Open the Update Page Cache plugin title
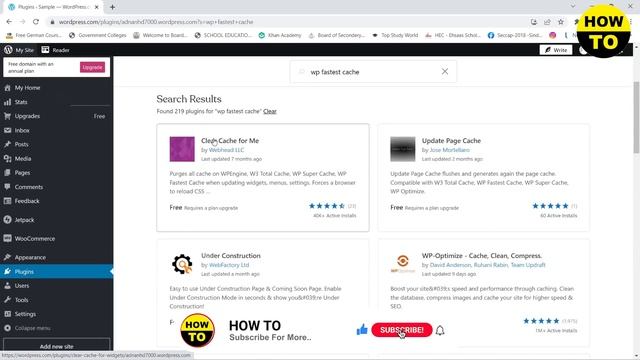Image resolution: width=640 pixels, height=360 pixels. (x=451, y=140)
